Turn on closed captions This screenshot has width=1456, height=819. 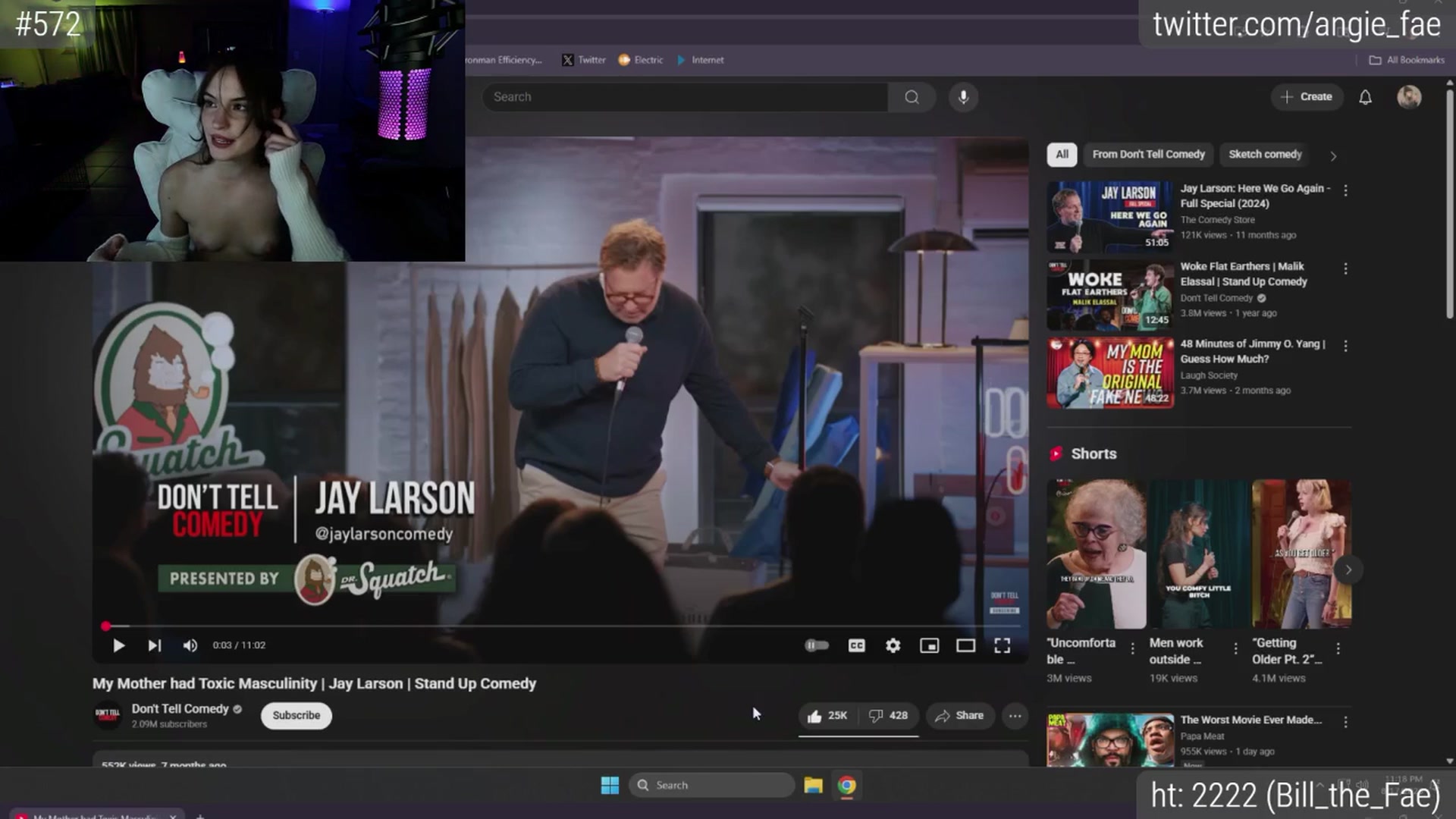856,645
